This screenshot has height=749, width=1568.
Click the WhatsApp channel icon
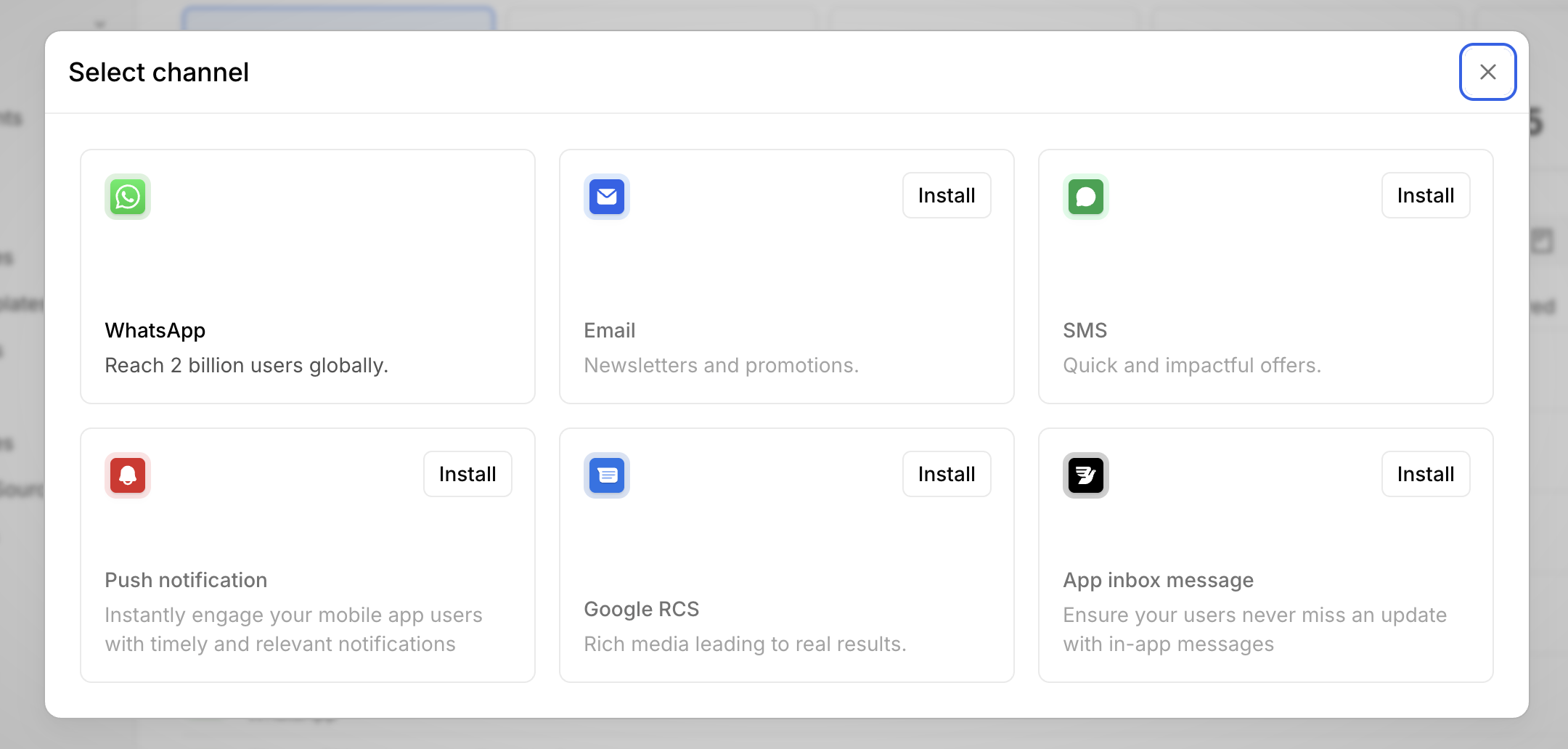pyautogui.click(x=128, y=197)
